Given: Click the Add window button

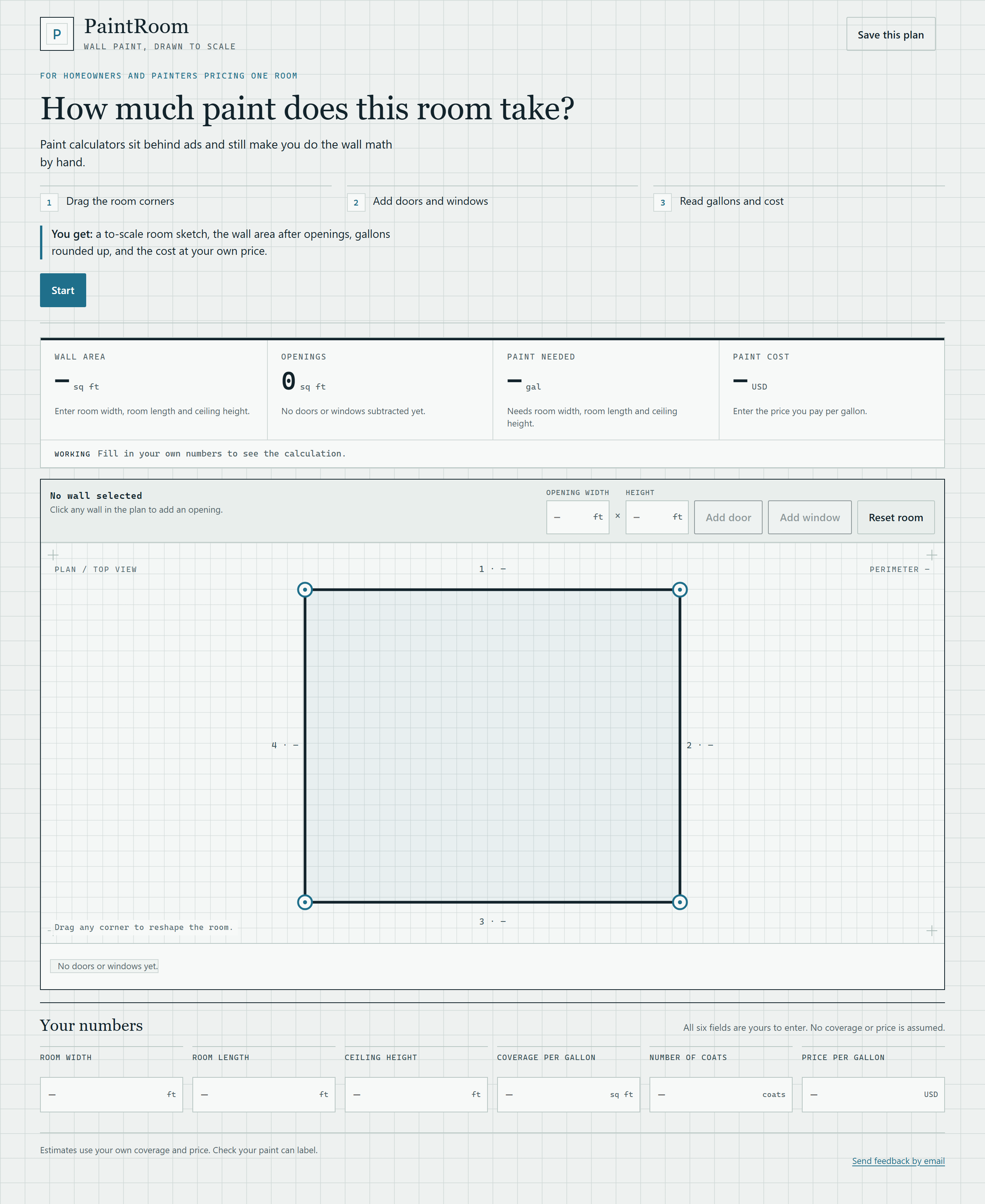Looking at the screenshot, I should (x=810, y=517).
